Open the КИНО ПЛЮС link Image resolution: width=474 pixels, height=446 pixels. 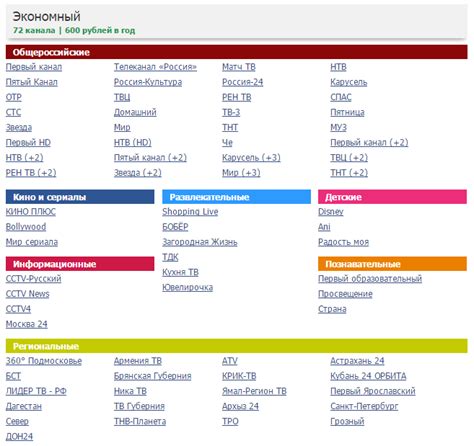[x=31, y=212]
